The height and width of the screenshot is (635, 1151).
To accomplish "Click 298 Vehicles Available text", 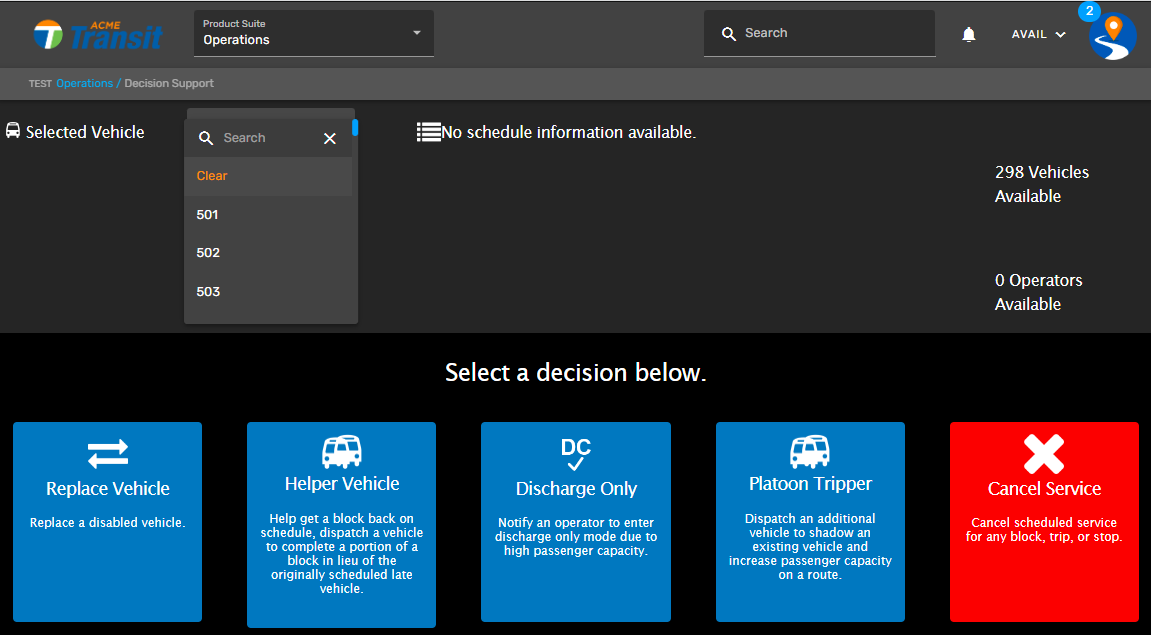I will [1042, 184].
